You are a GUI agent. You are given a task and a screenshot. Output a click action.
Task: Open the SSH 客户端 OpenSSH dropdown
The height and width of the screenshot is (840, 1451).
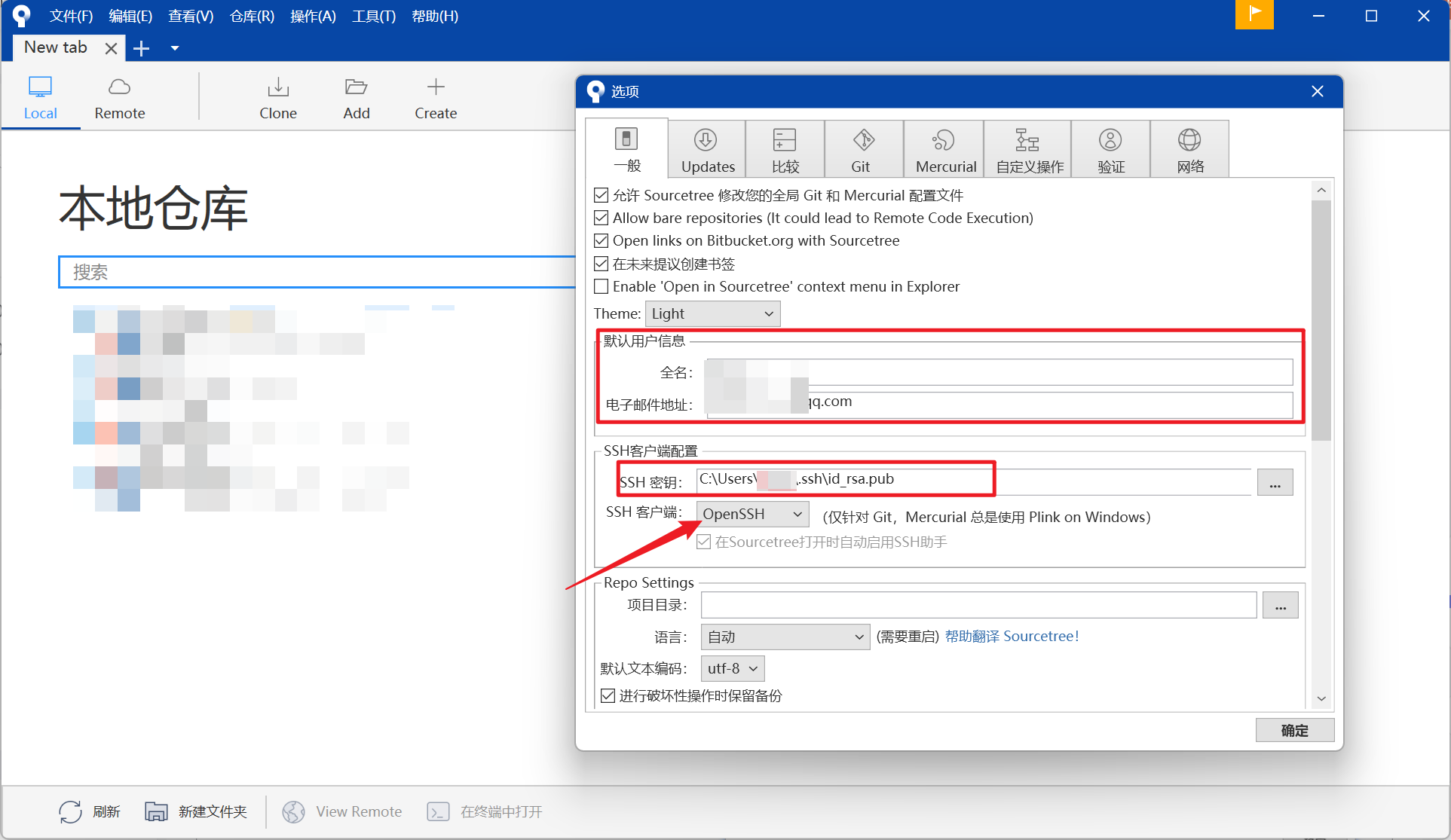pyautogui.click(x=752, y=515)
